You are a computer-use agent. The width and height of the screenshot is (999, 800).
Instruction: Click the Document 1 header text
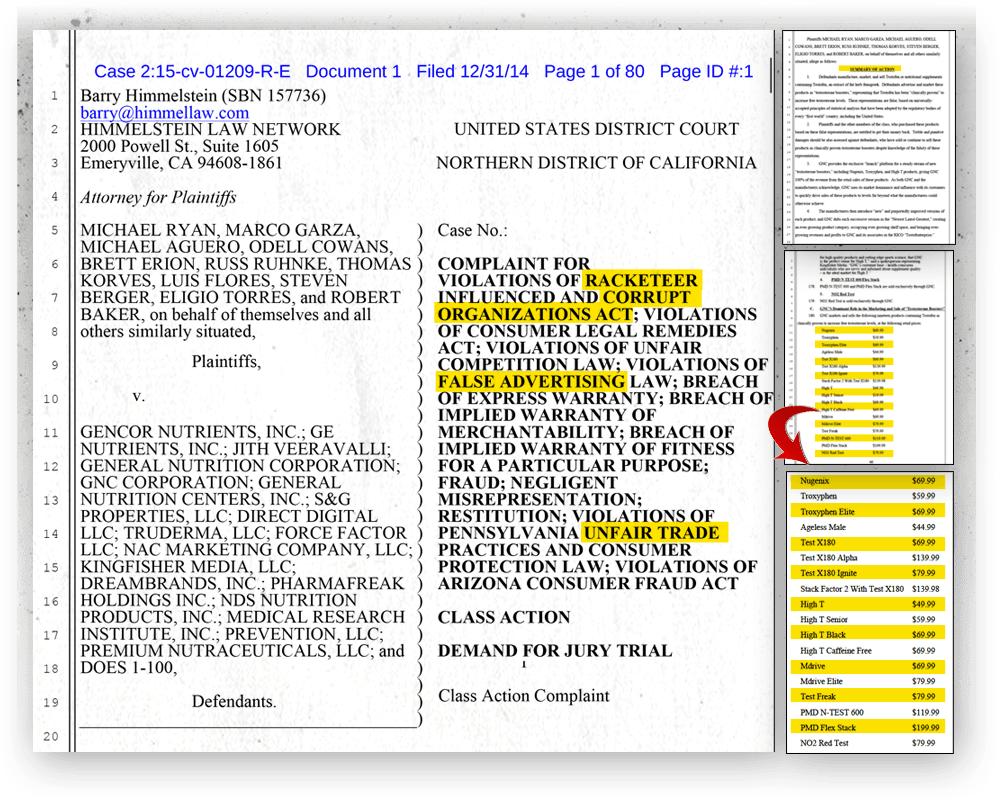coord(353,71)
